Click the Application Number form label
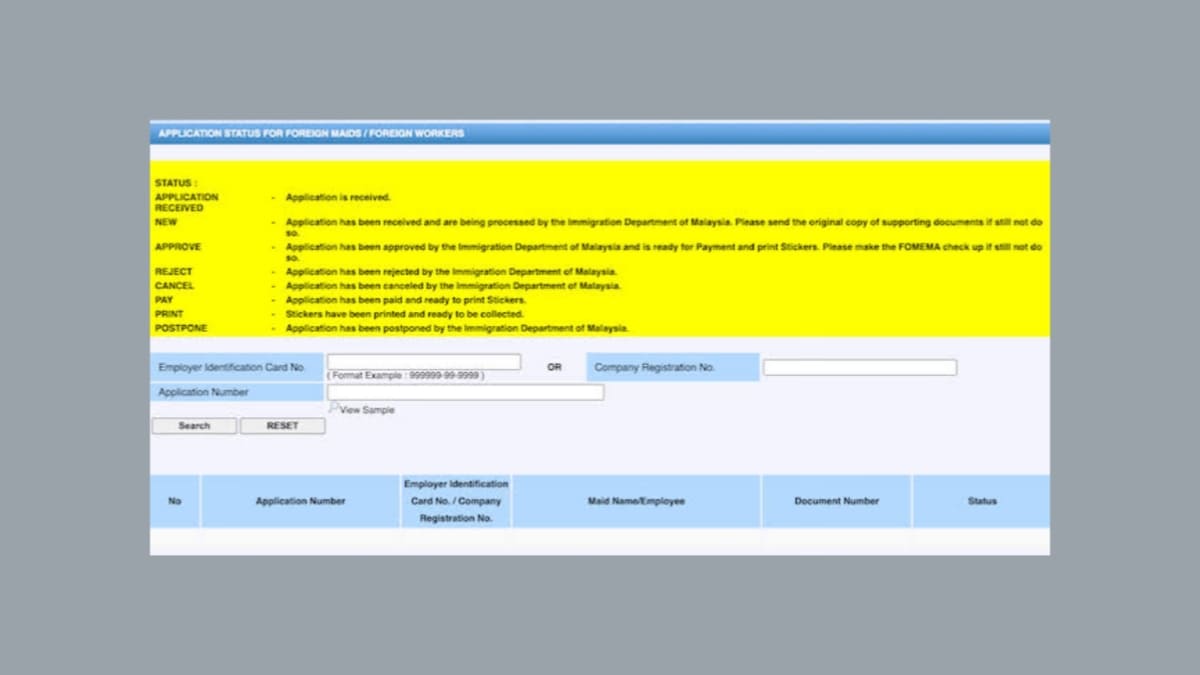Screen dimensions: 1200x675 pos(203,393)
